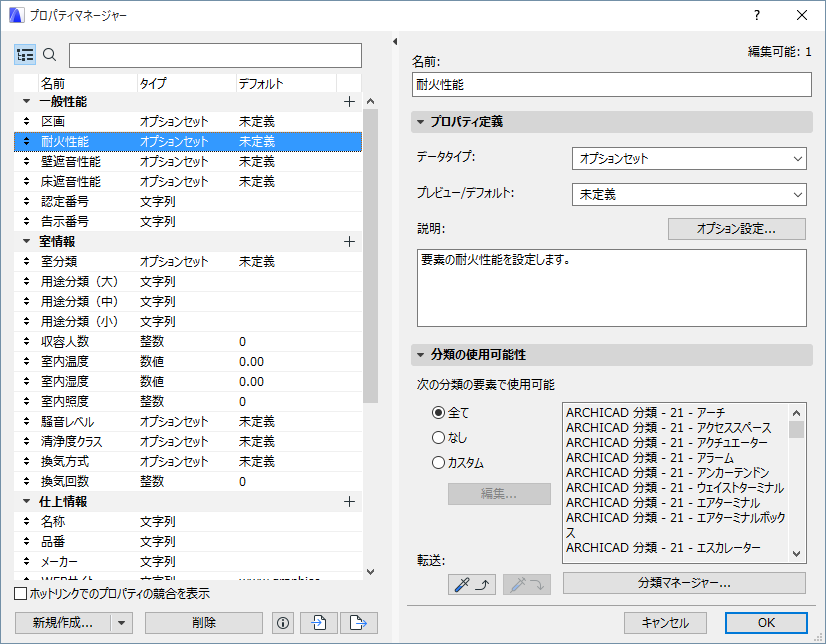Click the export properties icon button
The width and height of the screenshot is (826, 644).
click(x=359, y=623)
